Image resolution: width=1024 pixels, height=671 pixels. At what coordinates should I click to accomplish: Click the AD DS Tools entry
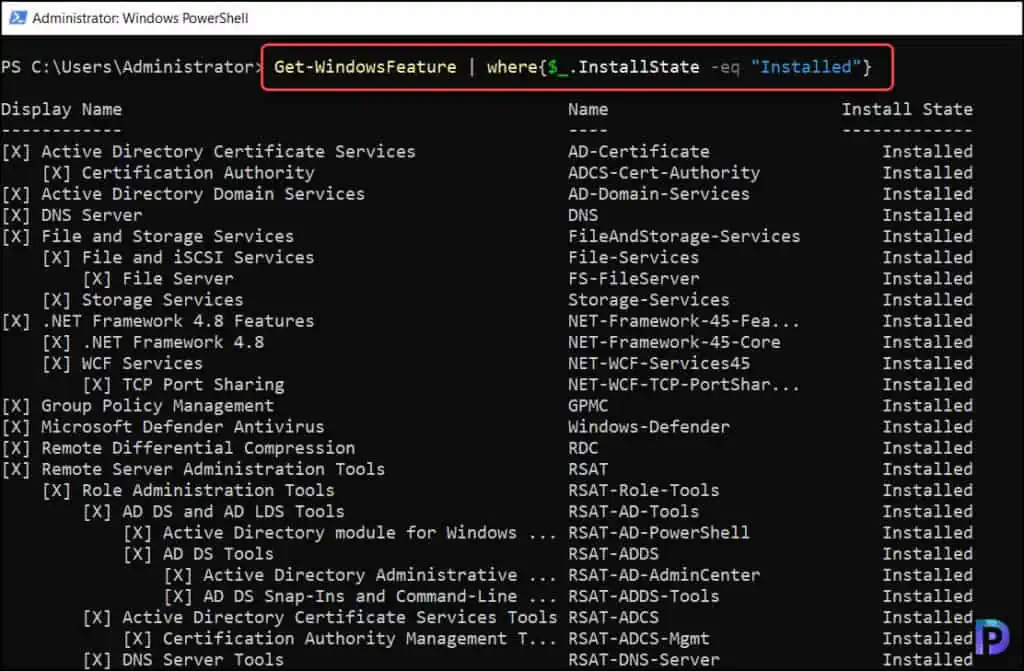point(218,554)
